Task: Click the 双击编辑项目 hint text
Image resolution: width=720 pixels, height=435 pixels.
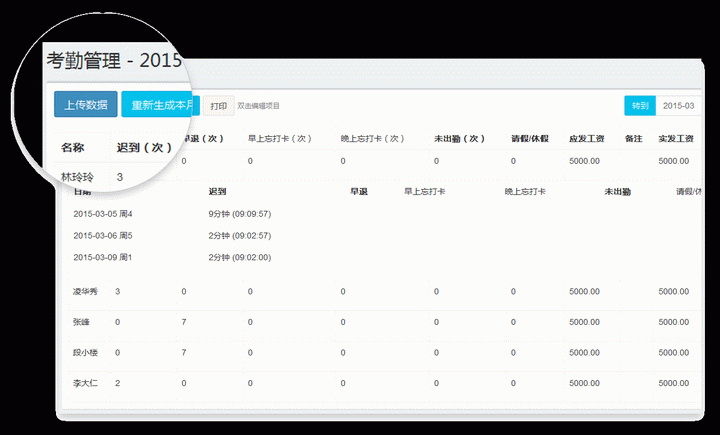Action: (x=259, y=106)
